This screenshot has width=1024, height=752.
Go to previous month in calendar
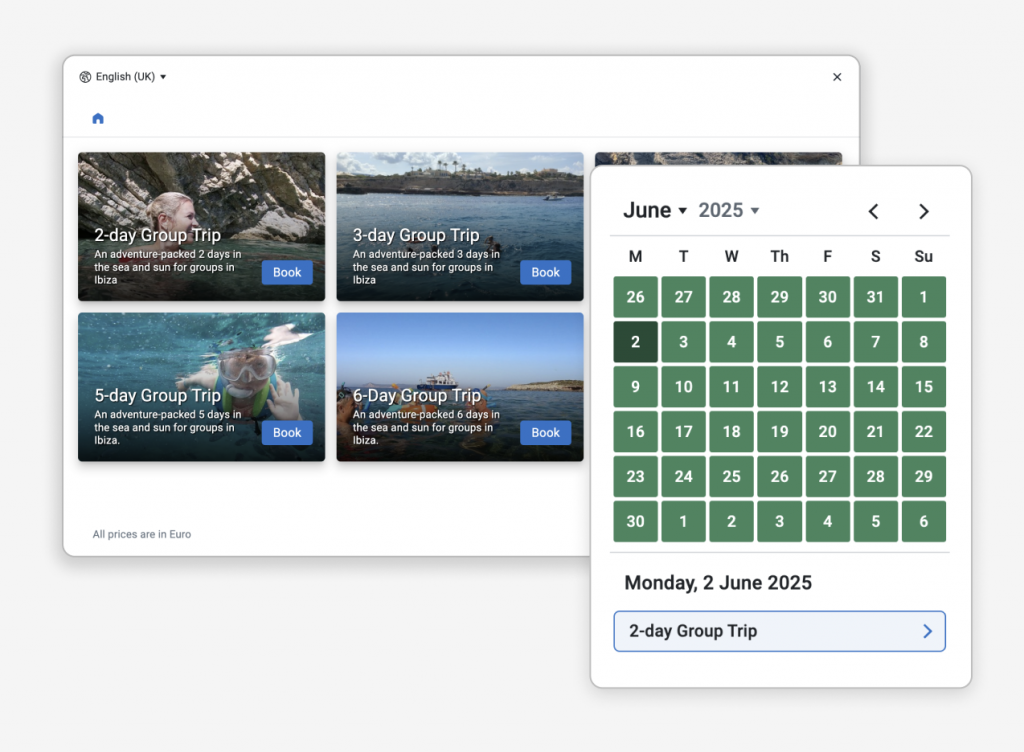873,211
